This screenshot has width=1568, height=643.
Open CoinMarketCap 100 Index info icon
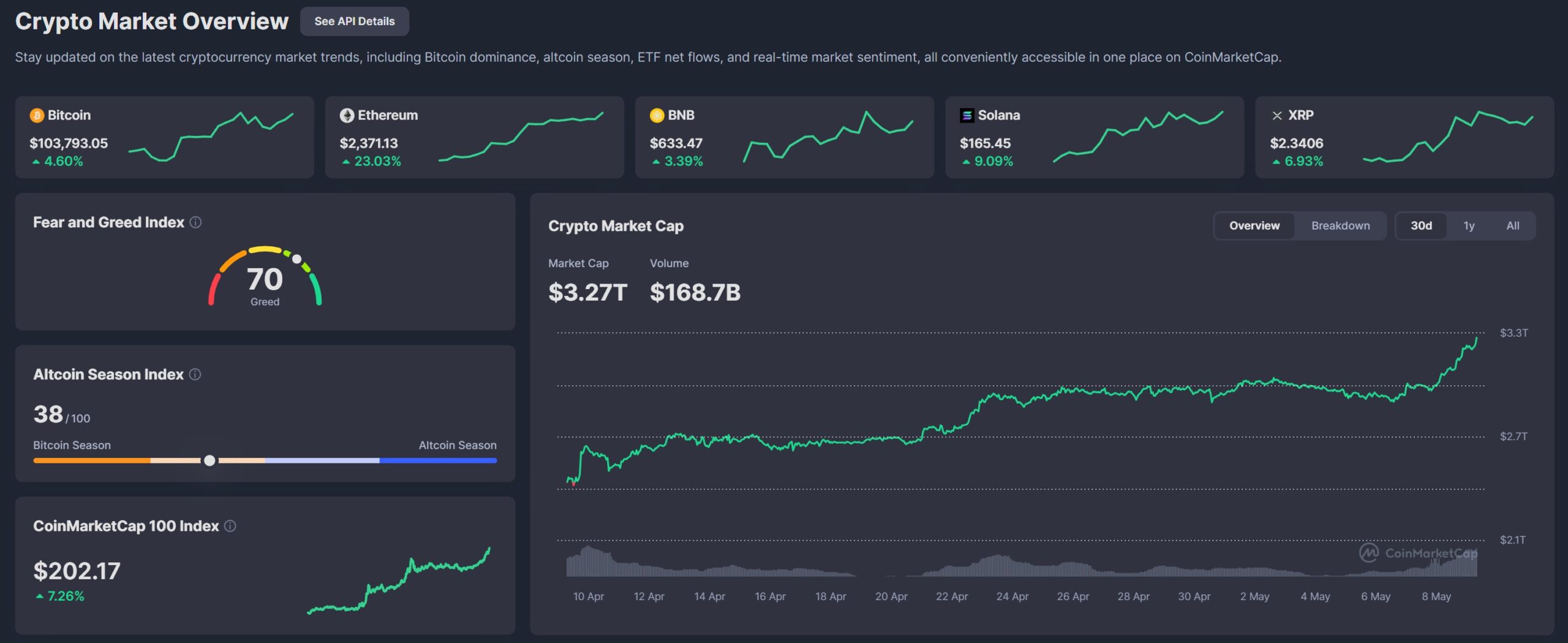pyautogui.click(x=230, y=526)
